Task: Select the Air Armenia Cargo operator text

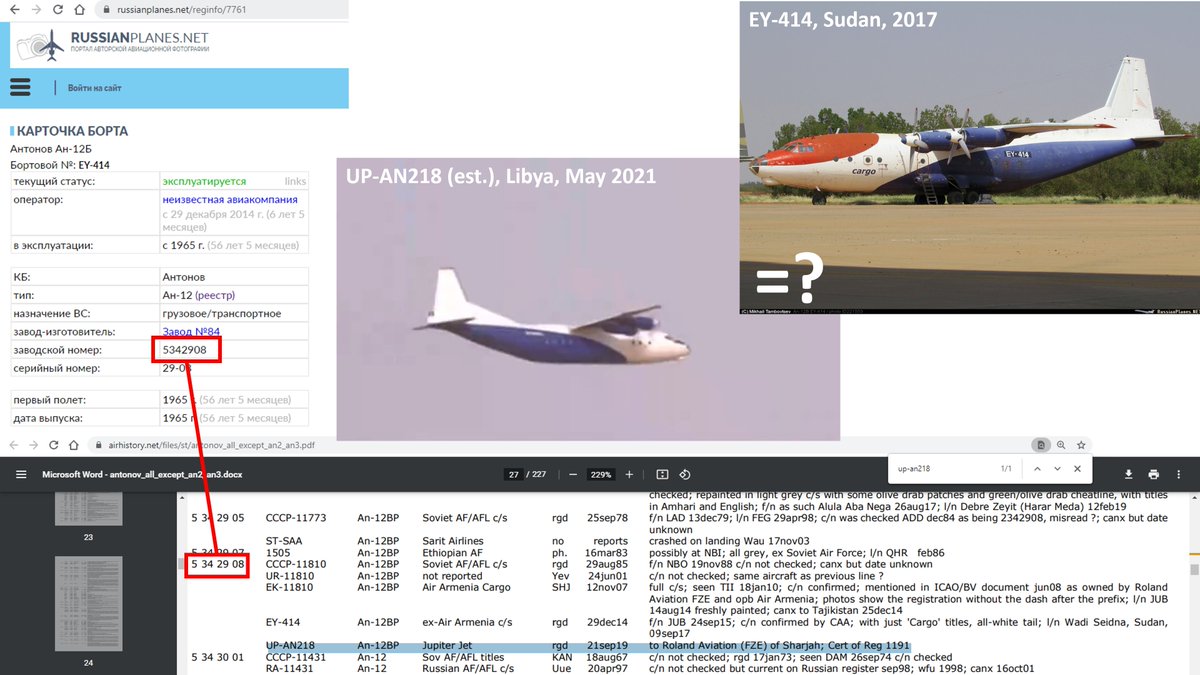Action: [x=466, y=587]
